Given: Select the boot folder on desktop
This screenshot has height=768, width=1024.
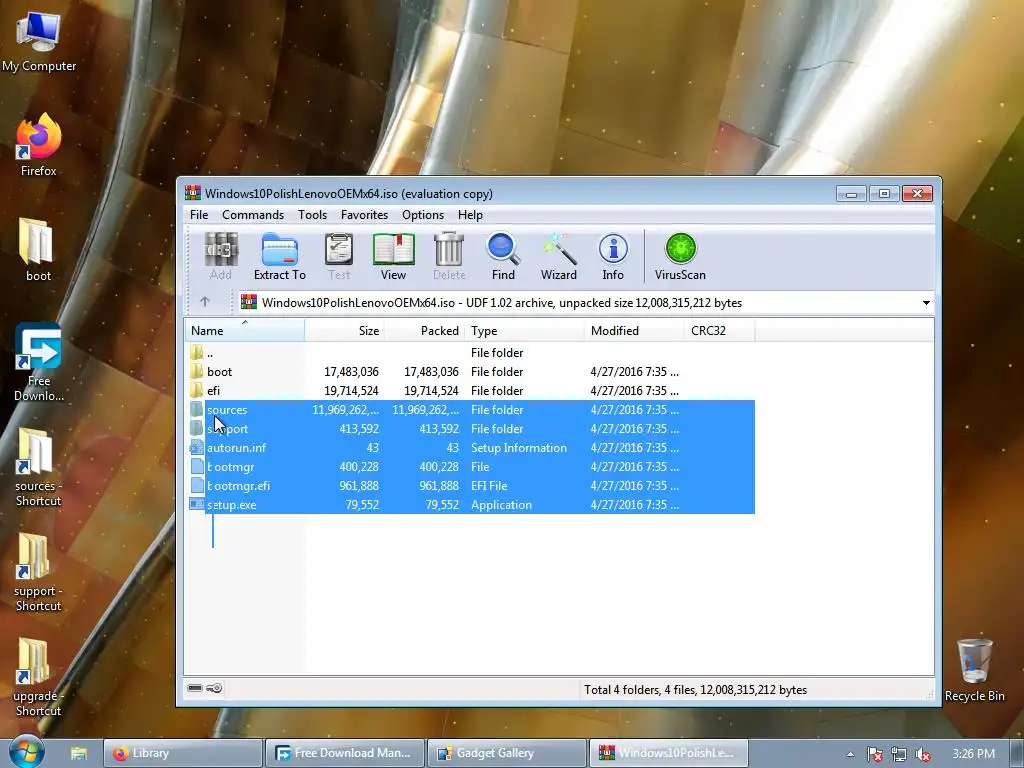Looking at the screenshot, I should [x=39, y=250].
